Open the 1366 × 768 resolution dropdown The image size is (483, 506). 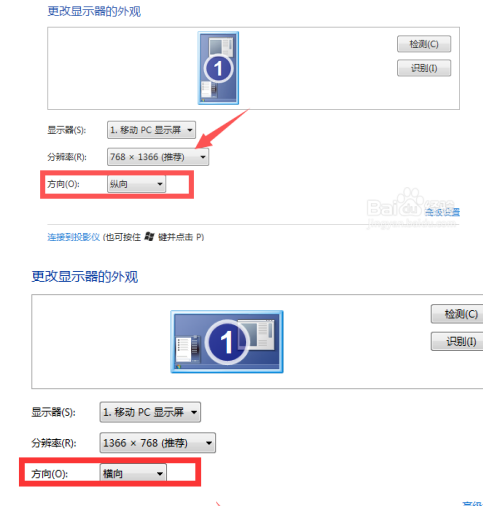(158, 443)
